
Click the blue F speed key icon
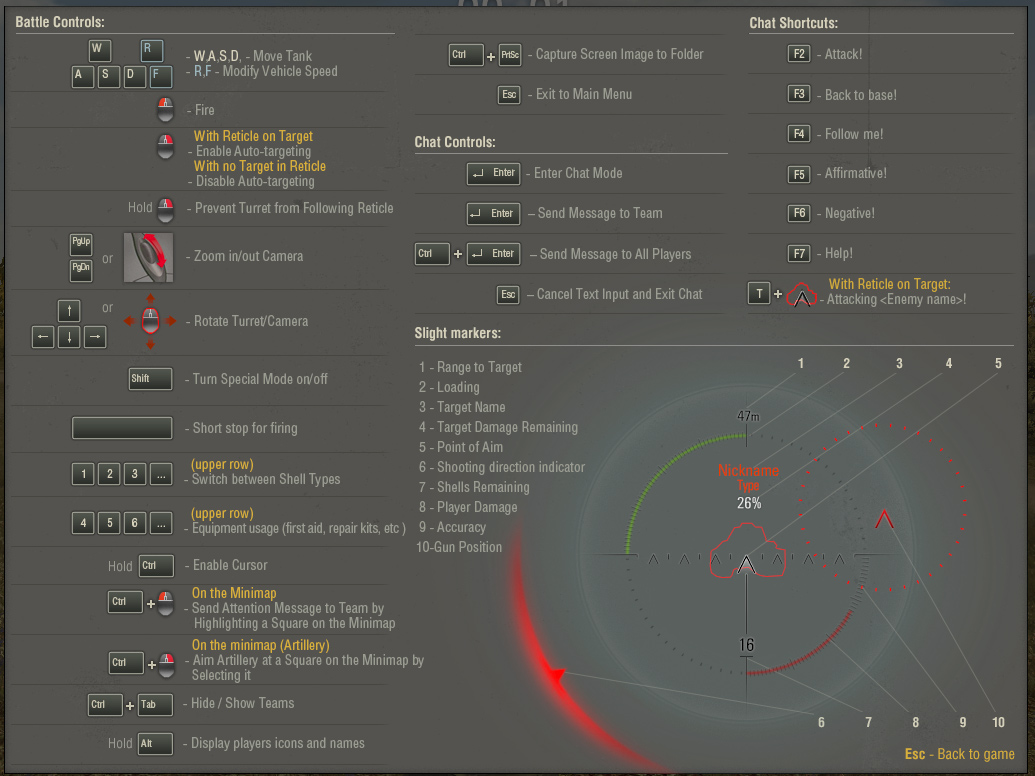pos(160,77)
